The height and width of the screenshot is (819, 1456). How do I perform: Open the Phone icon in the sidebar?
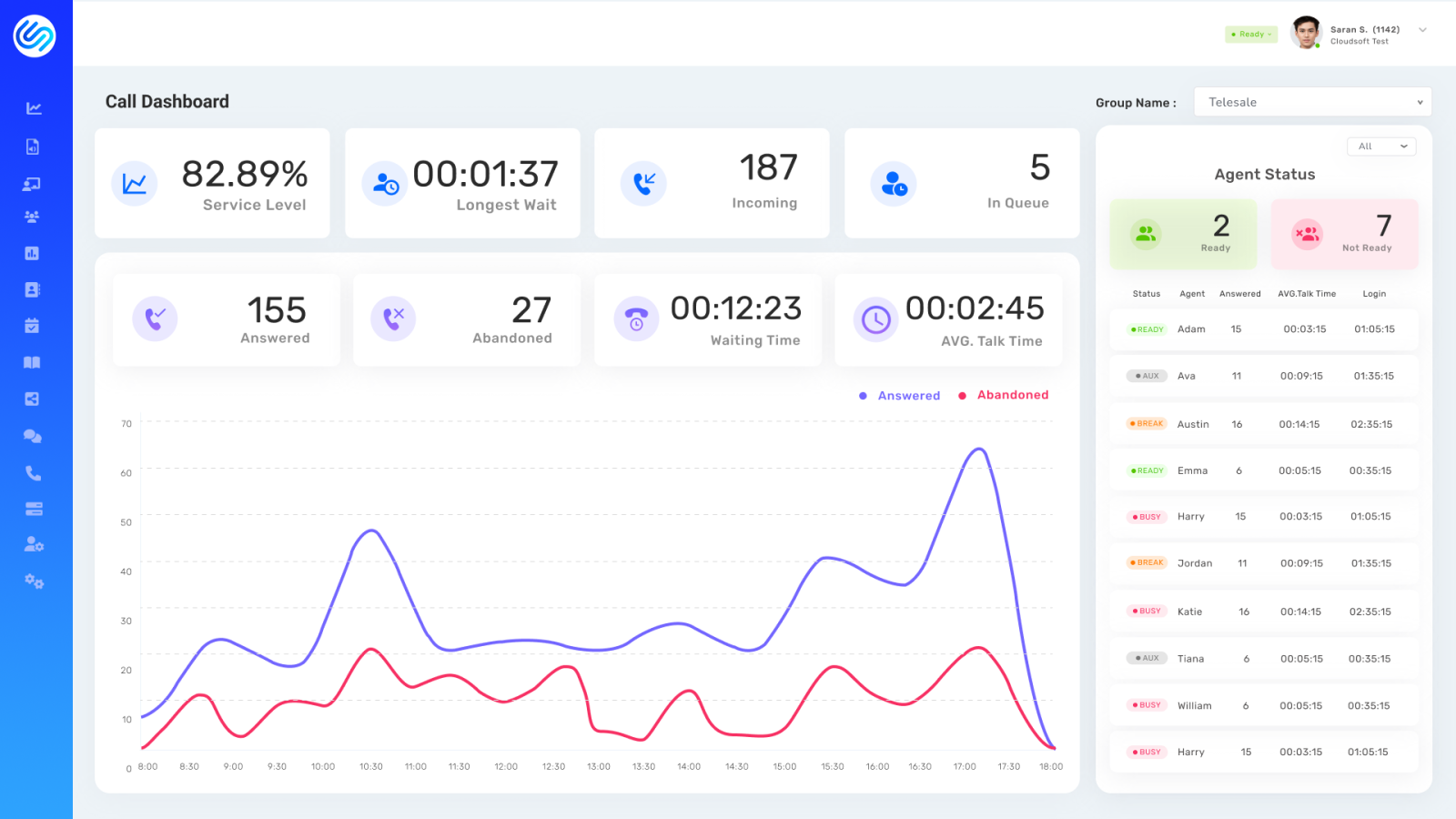(34, 472)
